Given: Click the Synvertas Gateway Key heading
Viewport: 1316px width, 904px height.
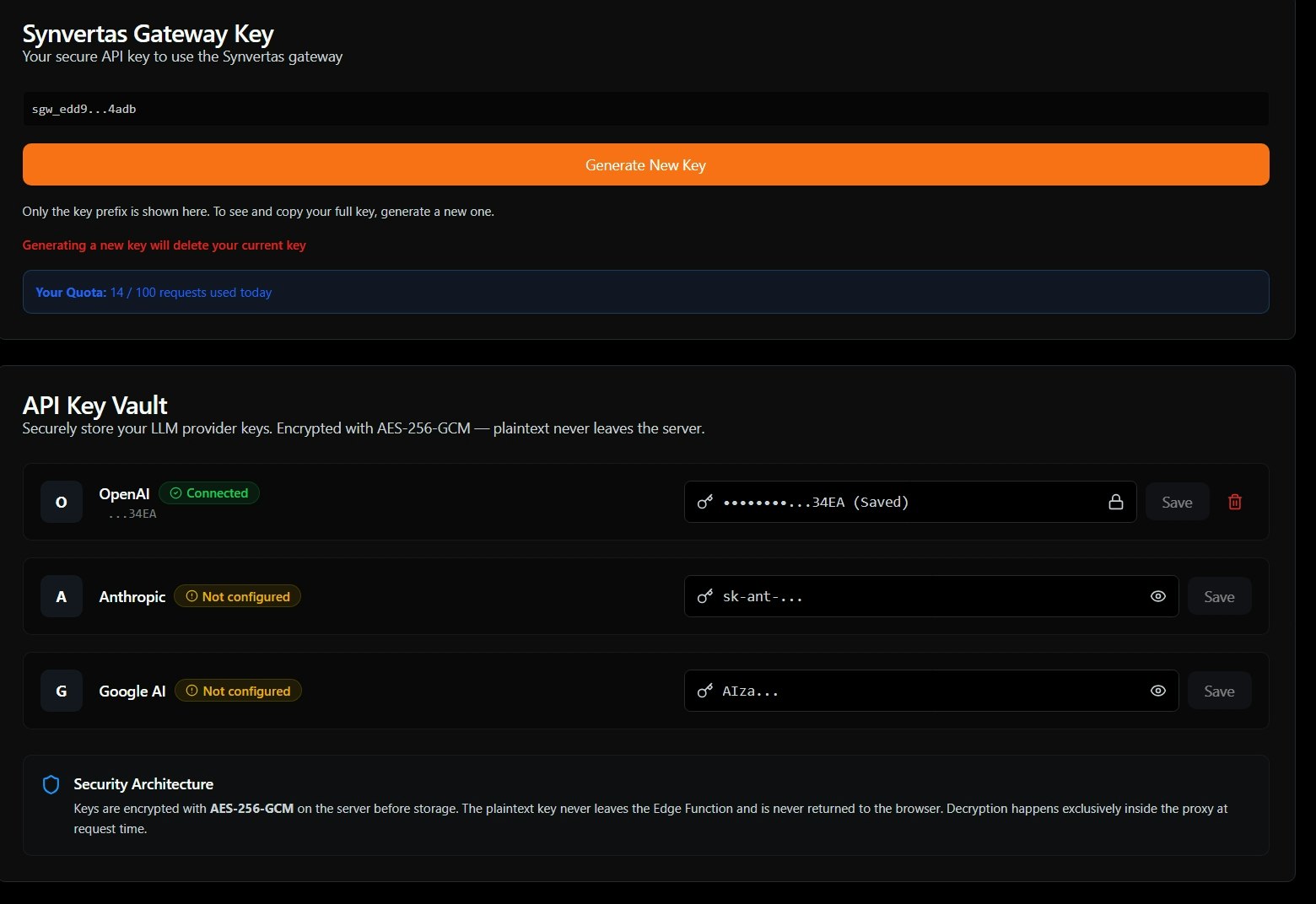Looking at the screenshot, I should (148, 34).
